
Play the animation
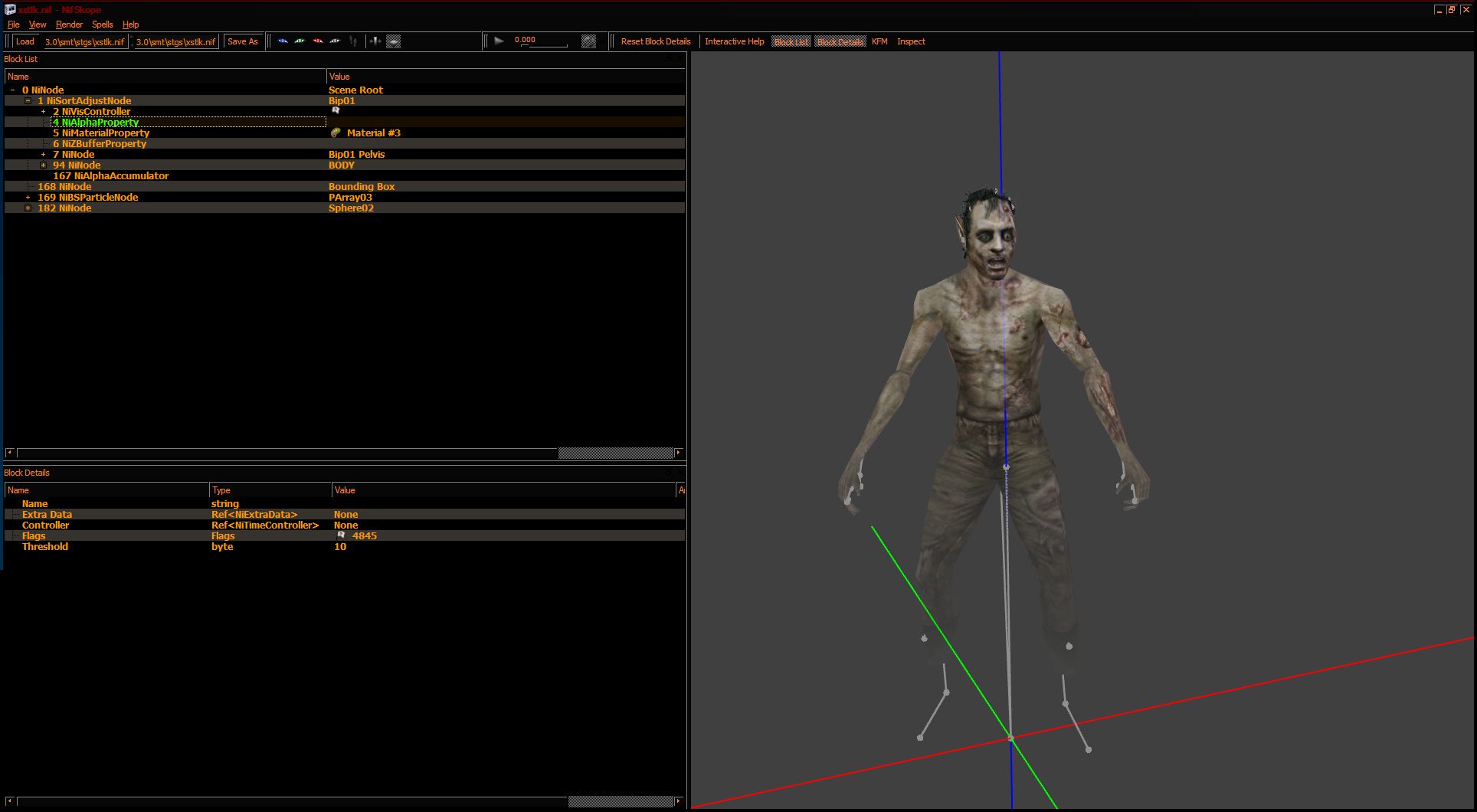[499, 41]
